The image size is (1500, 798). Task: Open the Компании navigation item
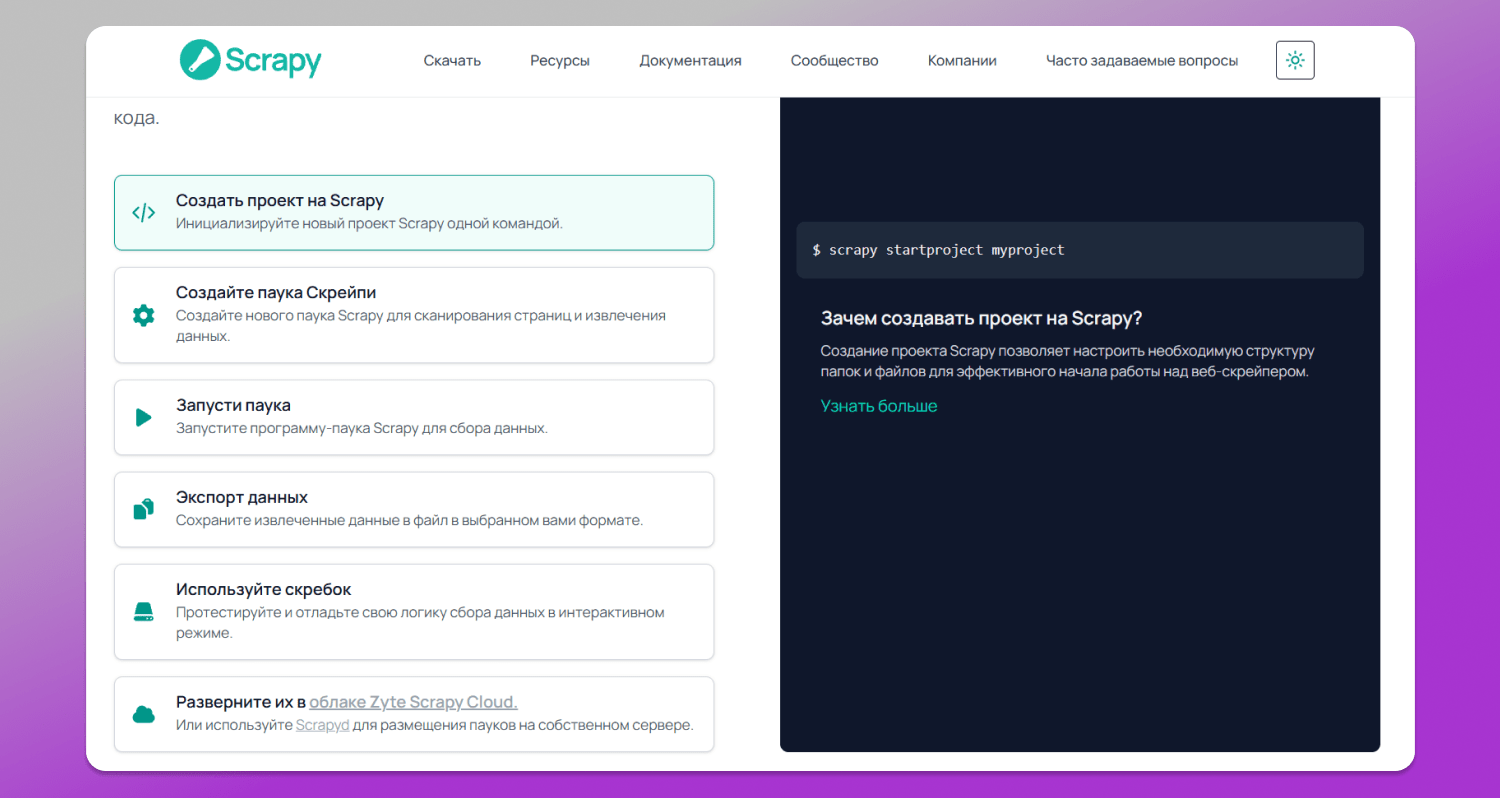point(962,60)
